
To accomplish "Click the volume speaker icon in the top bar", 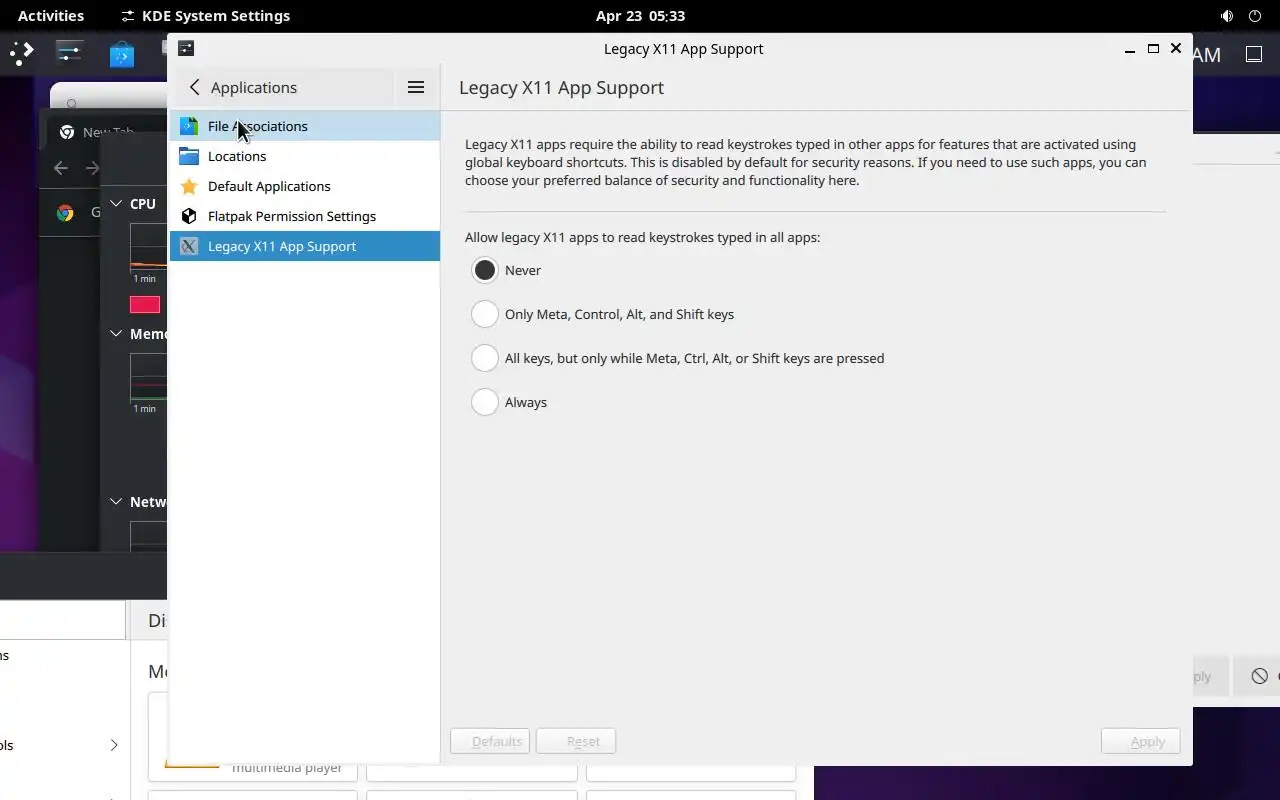I will [x=1227, y=16].
